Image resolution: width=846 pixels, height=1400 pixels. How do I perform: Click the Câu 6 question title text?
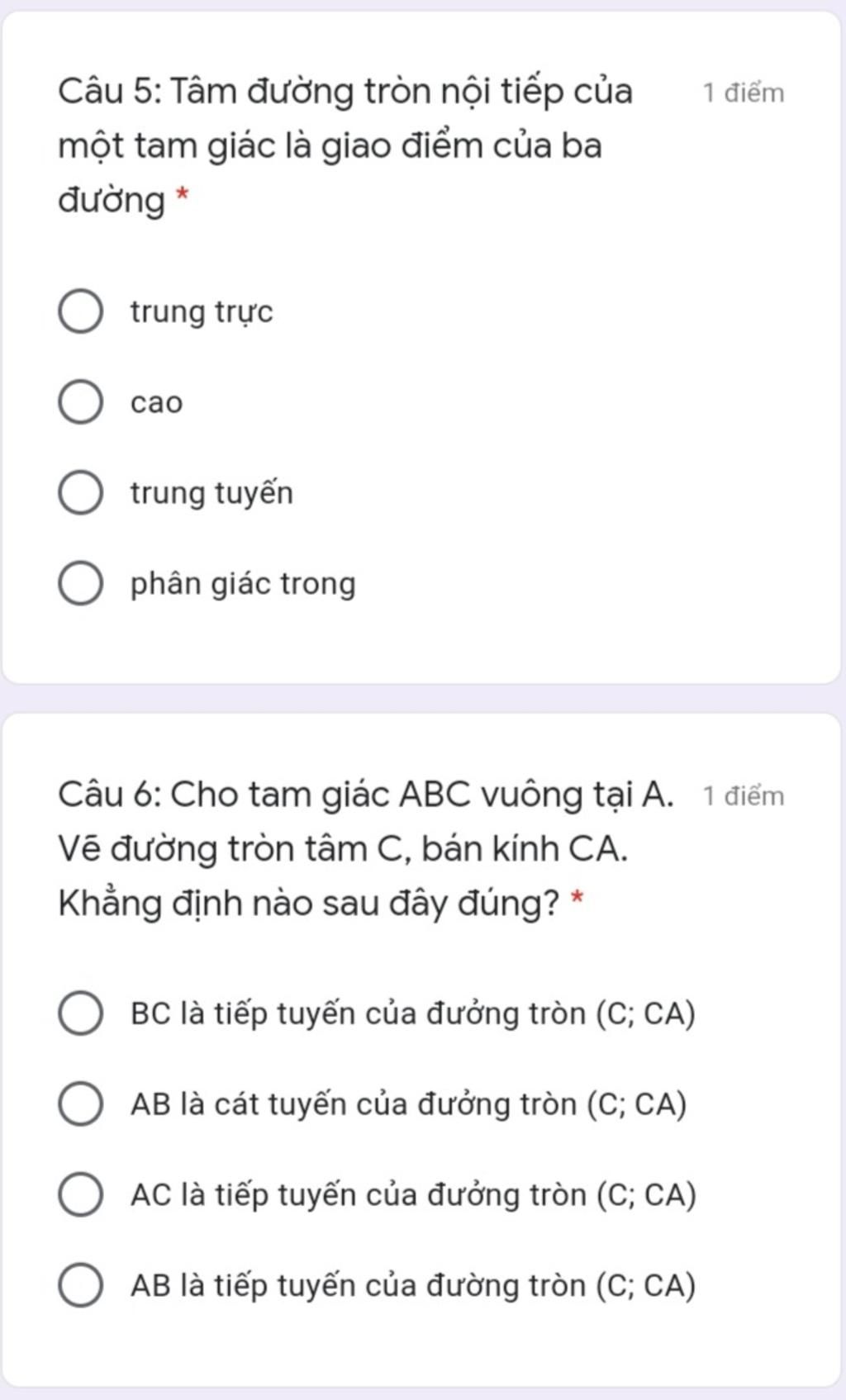point(366,849)
